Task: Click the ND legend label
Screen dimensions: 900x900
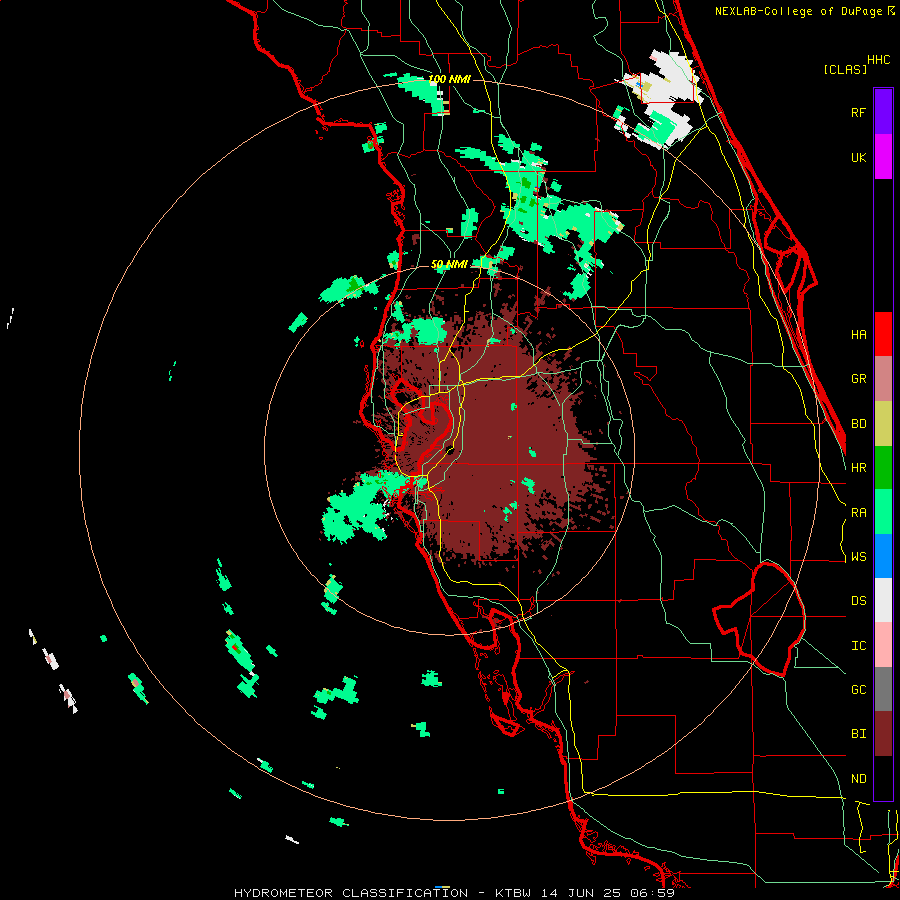Action: (858, 779)
